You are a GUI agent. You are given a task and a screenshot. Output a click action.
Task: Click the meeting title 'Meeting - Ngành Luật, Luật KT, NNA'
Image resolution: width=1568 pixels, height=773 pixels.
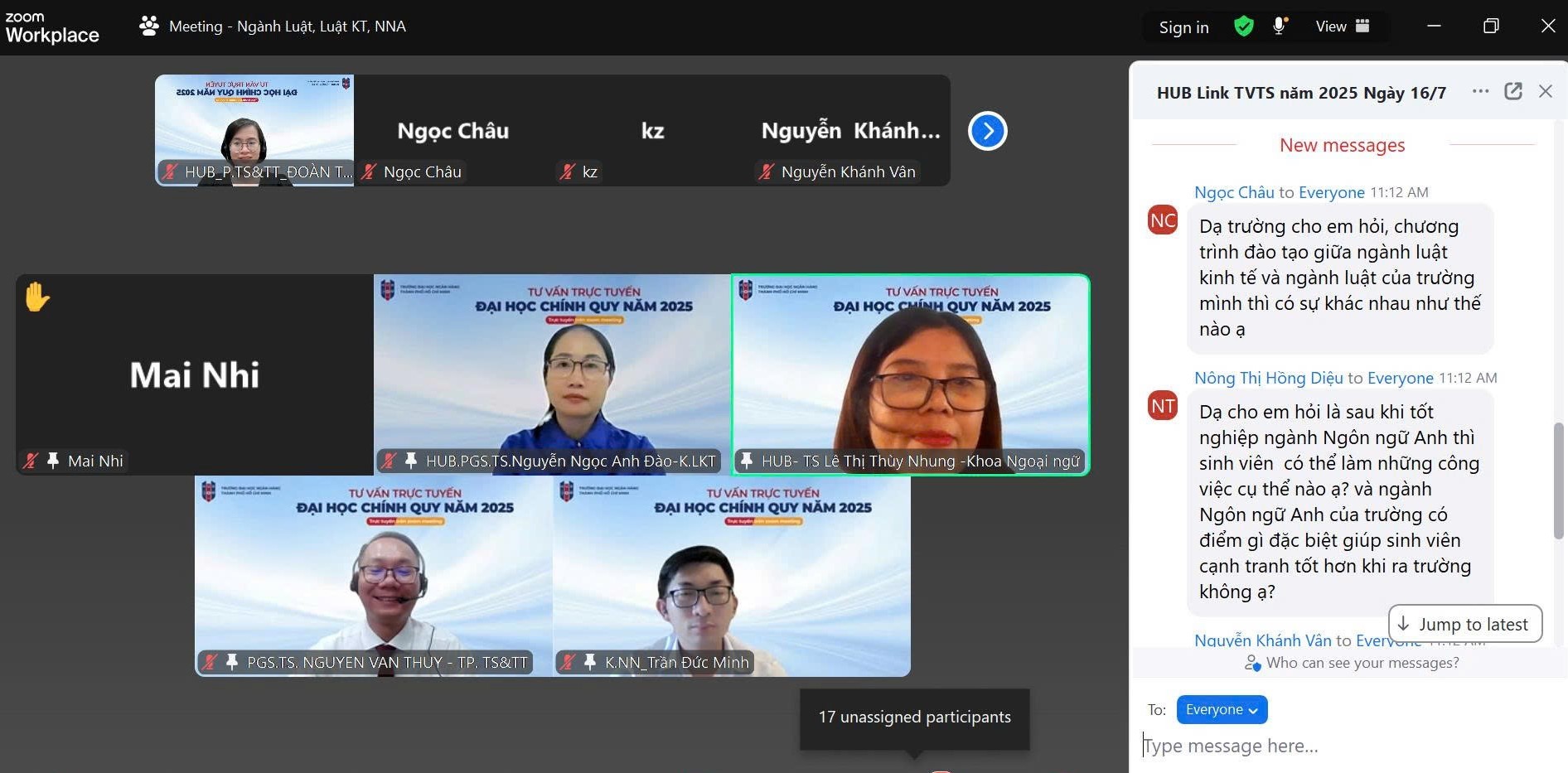(x=287, y=27)
